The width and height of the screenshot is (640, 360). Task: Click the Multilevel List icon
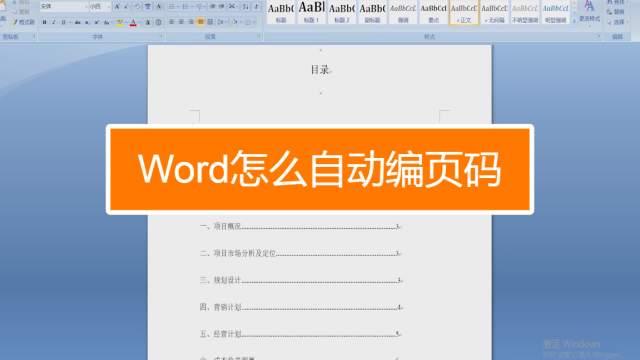click(x=200, y=7)
